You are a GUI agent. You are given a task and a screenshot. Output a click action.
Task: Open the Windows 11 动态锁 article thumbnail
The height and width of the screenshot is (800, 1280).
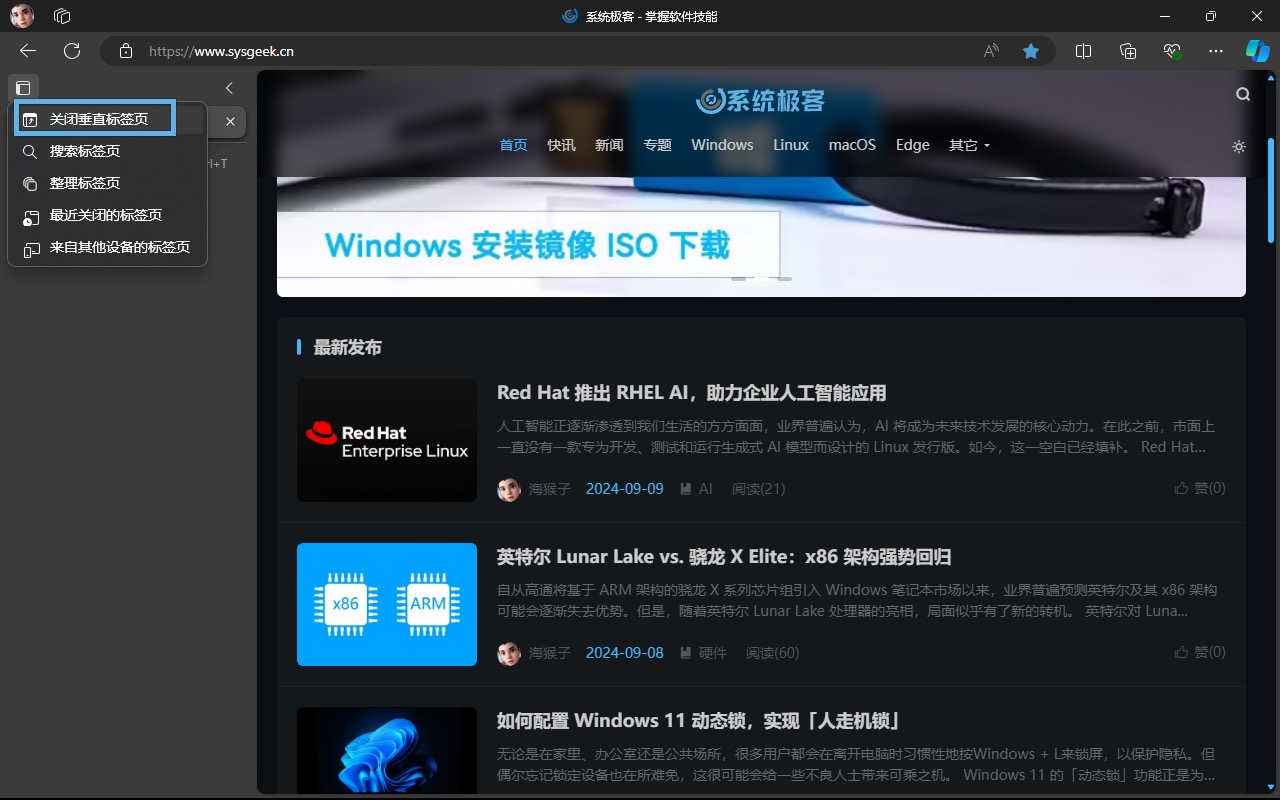(x=387, y=750)
